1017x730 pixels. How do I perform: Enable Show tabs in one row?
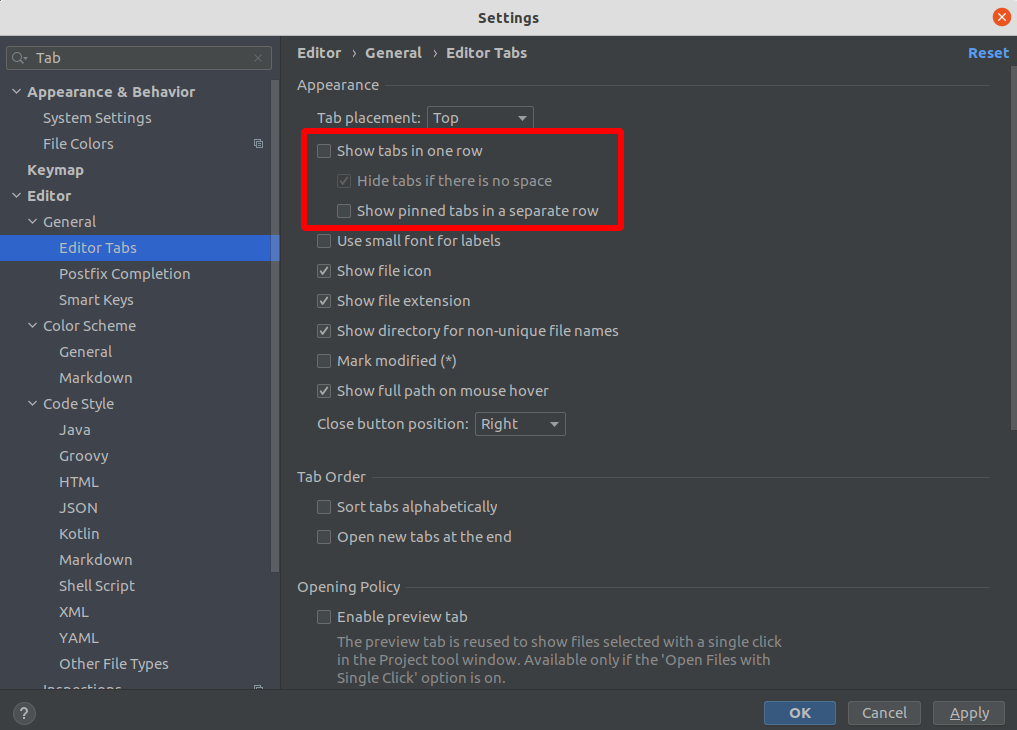pyautogui.click(x=324, y=151)
